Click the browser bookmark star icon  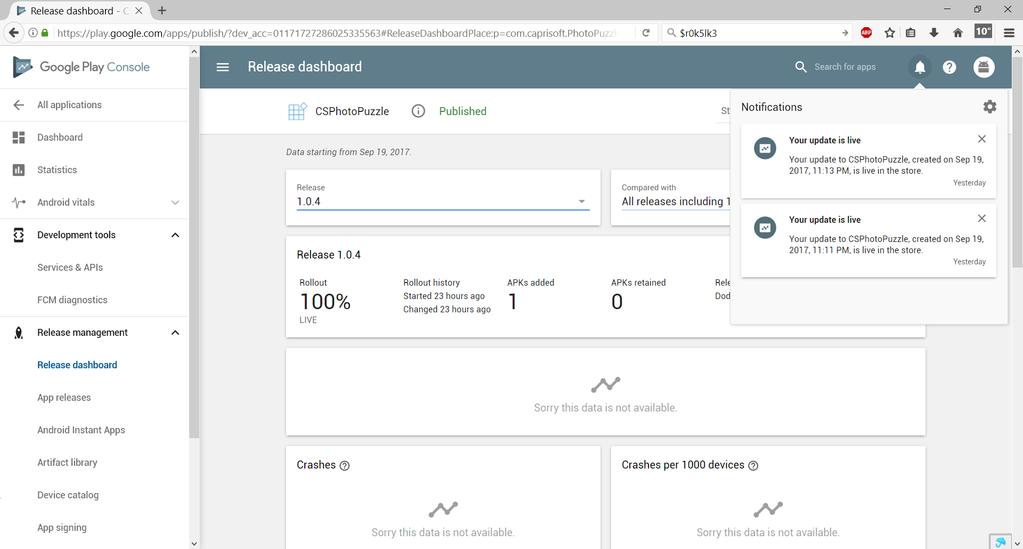click(x=889, y=33)
